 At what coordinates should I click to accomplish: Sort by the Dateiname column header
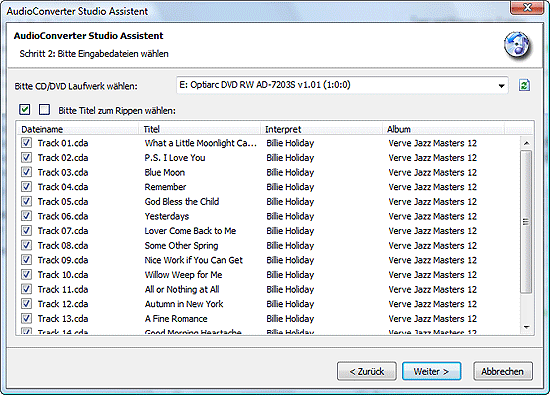point(78,129)
